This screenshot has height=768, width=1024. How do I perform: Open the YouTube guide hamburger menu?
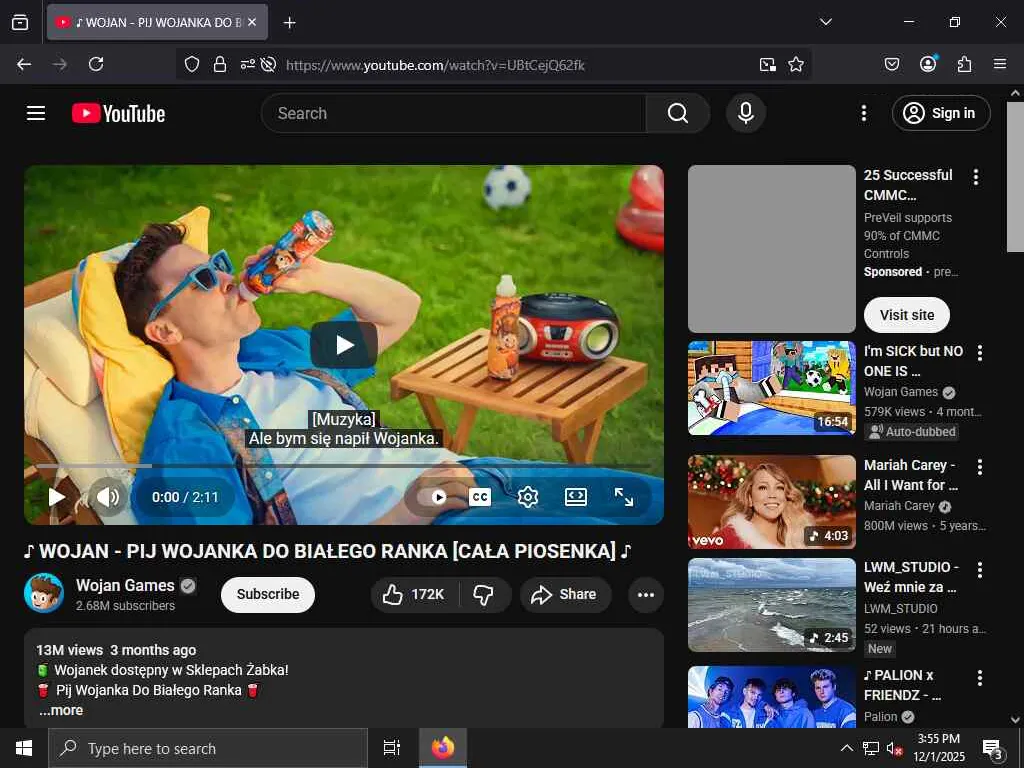point(36,113)
